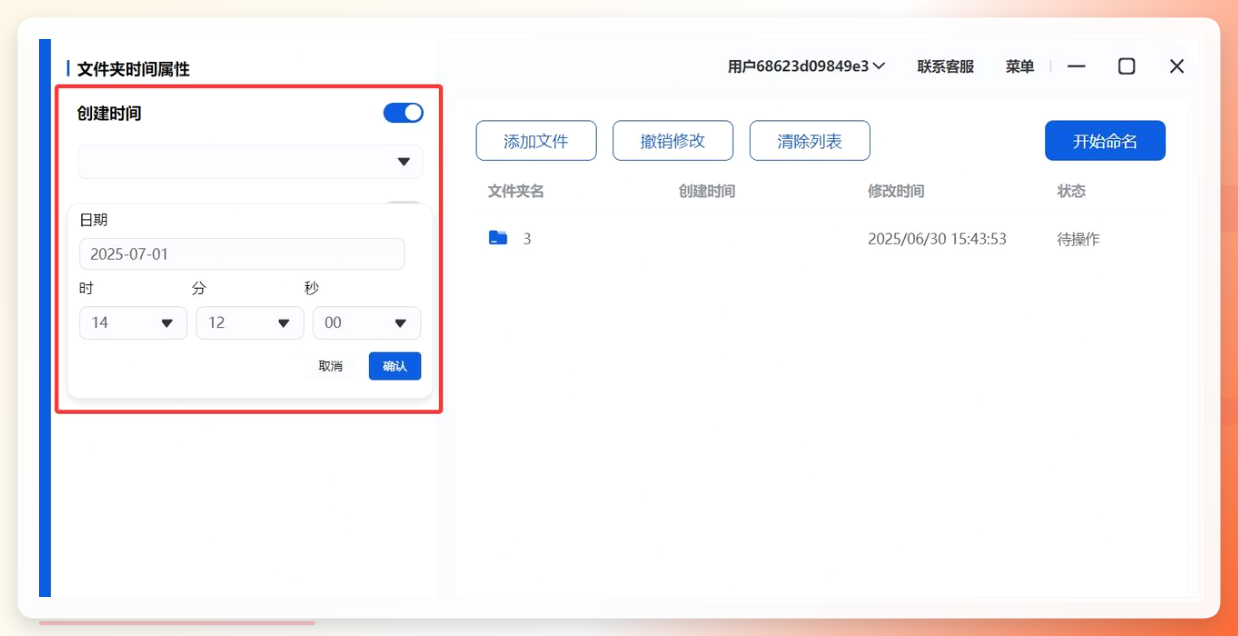Click the 清除列表 button
This screenshot has height=636, width=1238.
click(x=810, y=141)
